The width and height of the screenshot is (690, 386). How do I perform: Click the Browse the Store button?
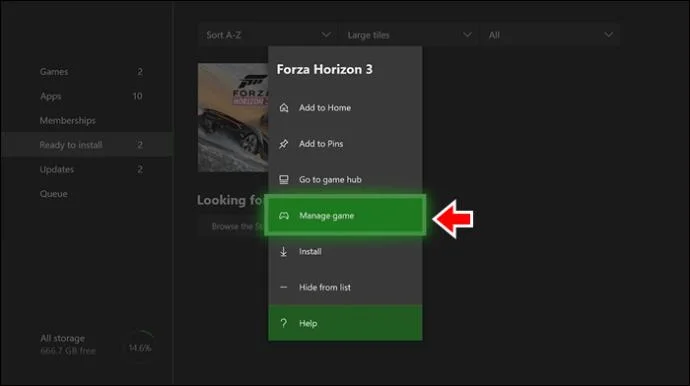click(232, 226)
